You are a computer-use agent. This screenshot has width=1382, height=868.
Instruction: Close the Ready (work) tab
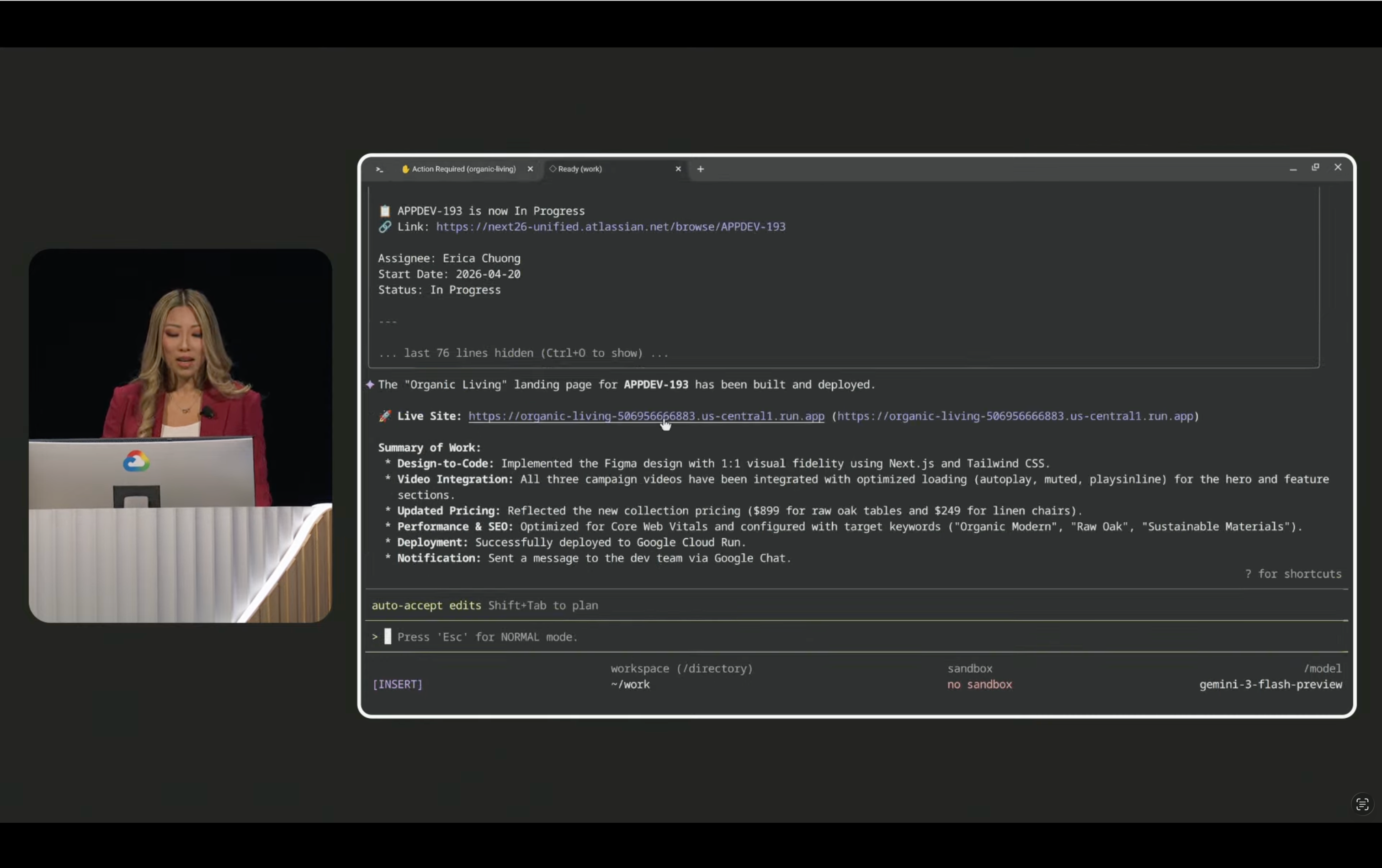(678, 169)
